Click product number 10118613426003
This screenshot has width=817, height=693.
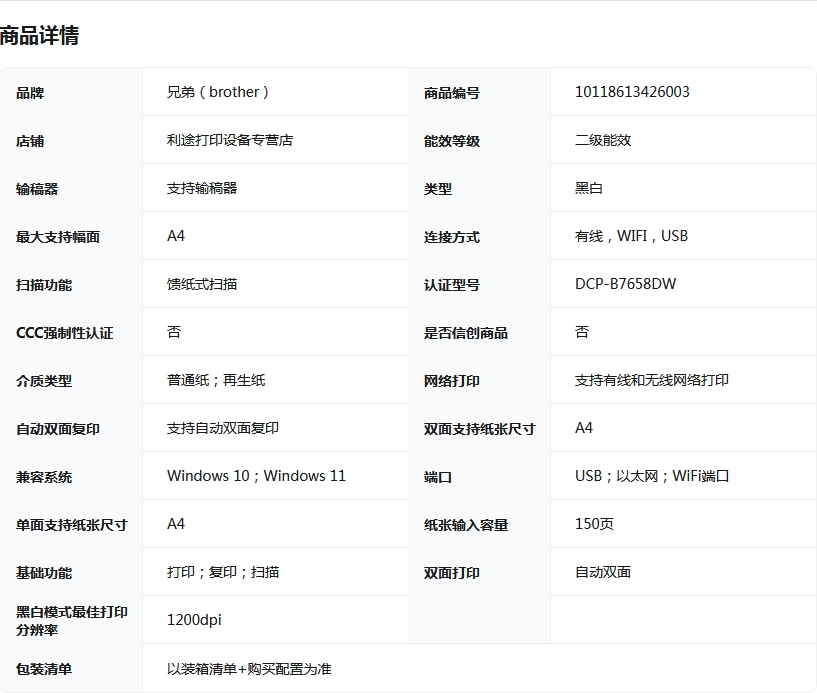click(632, 92)
